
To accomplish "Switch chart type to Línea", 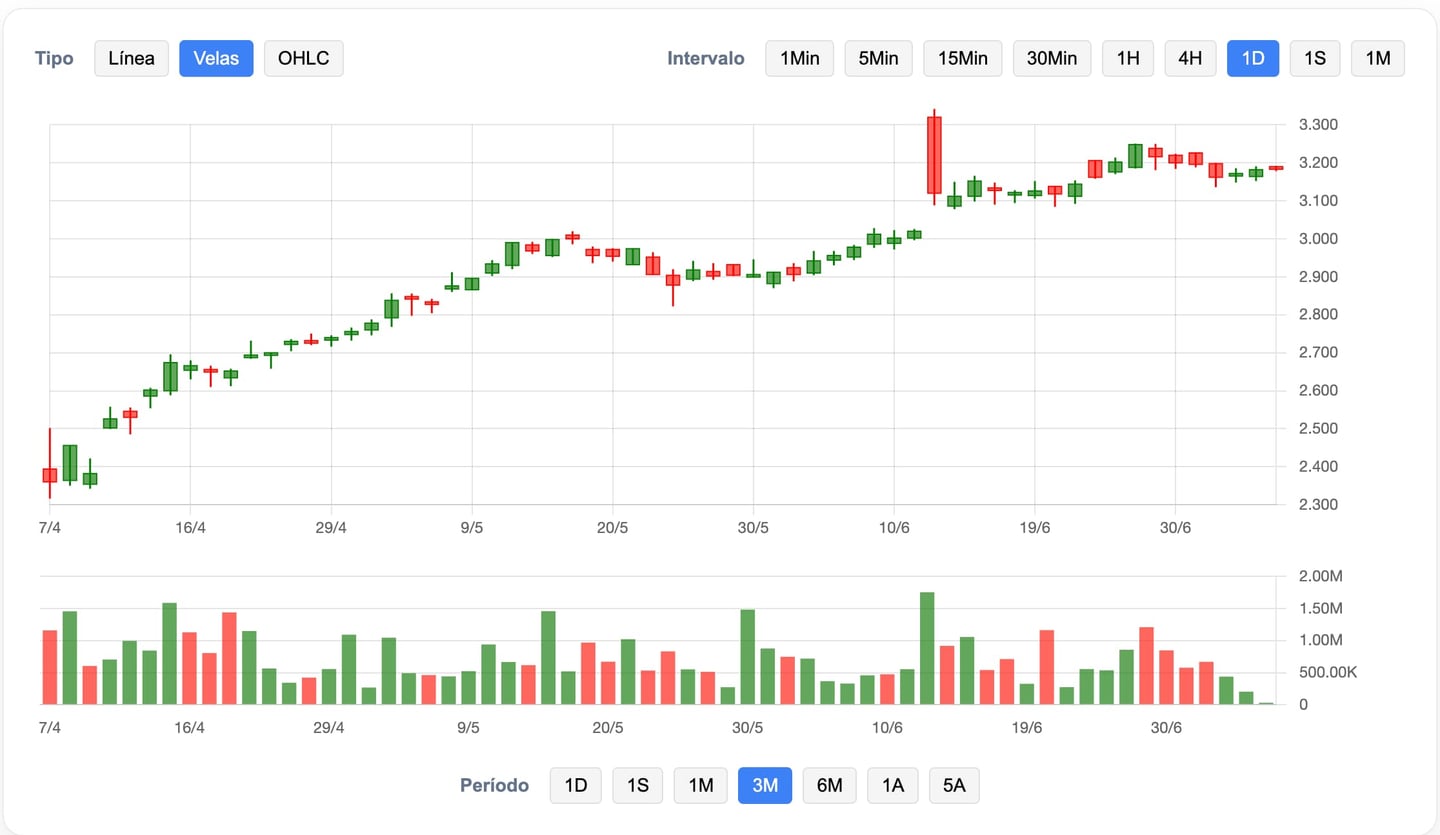I will (131, 58).
